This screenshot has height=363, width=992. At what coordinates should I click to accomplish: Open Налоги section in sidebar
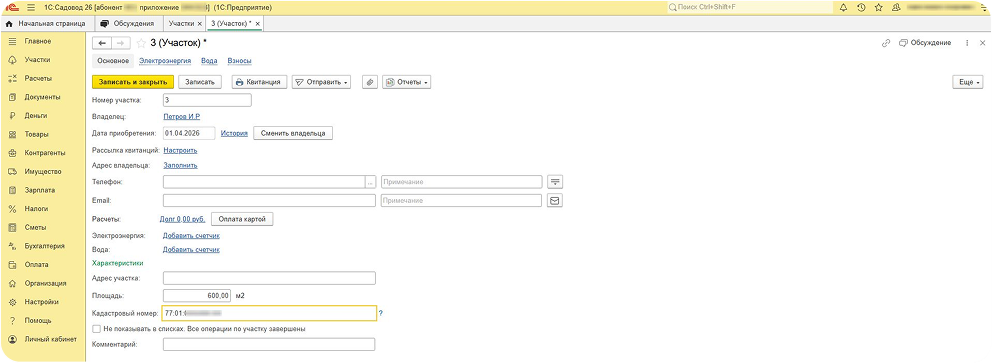coord(37,209)
